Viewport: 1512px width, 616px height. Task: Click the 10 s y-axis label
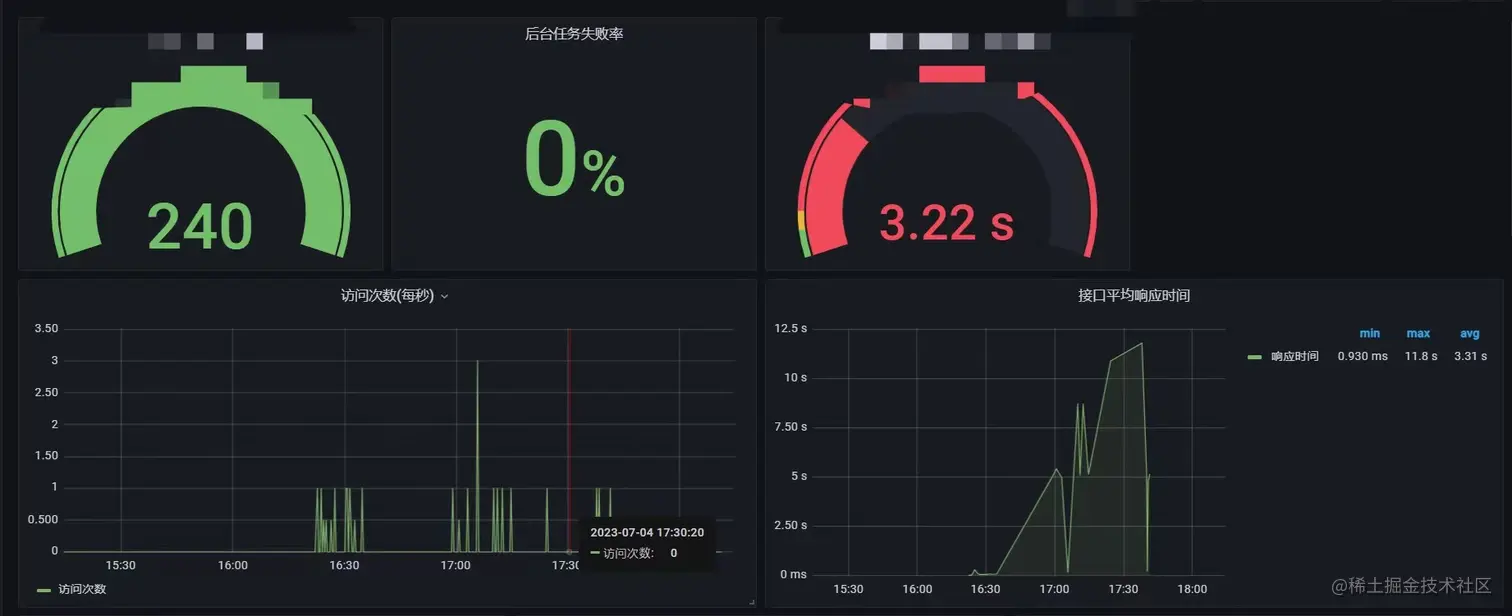(x=796, y=378)
